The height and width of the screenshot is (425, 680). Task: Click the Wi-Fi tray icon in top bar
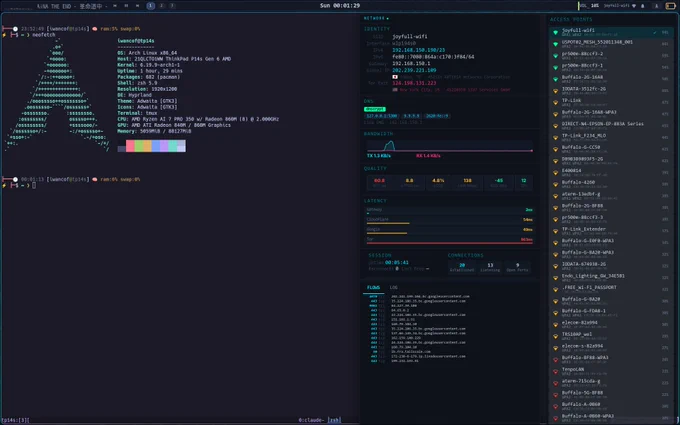pos(634,6)
